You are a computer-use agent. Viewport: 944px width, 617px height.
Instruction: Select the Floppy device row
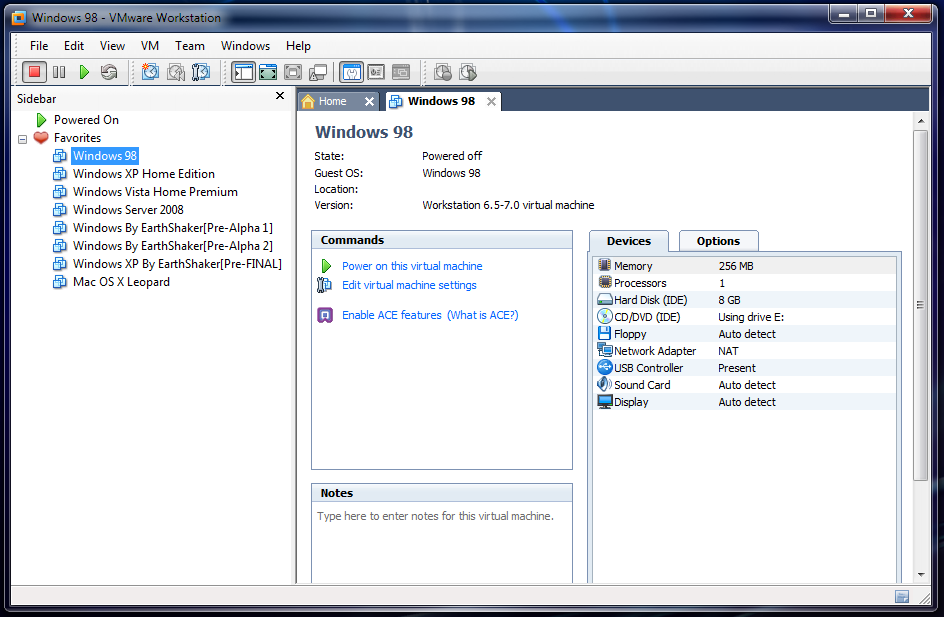click(x=745, y=334)
